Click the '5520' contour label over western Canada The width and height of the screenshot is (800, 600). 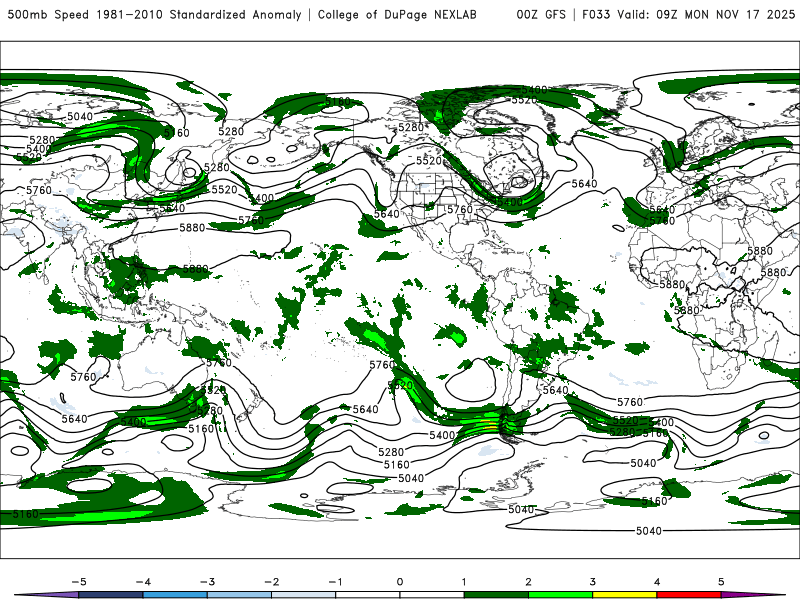tap(429, 161)
